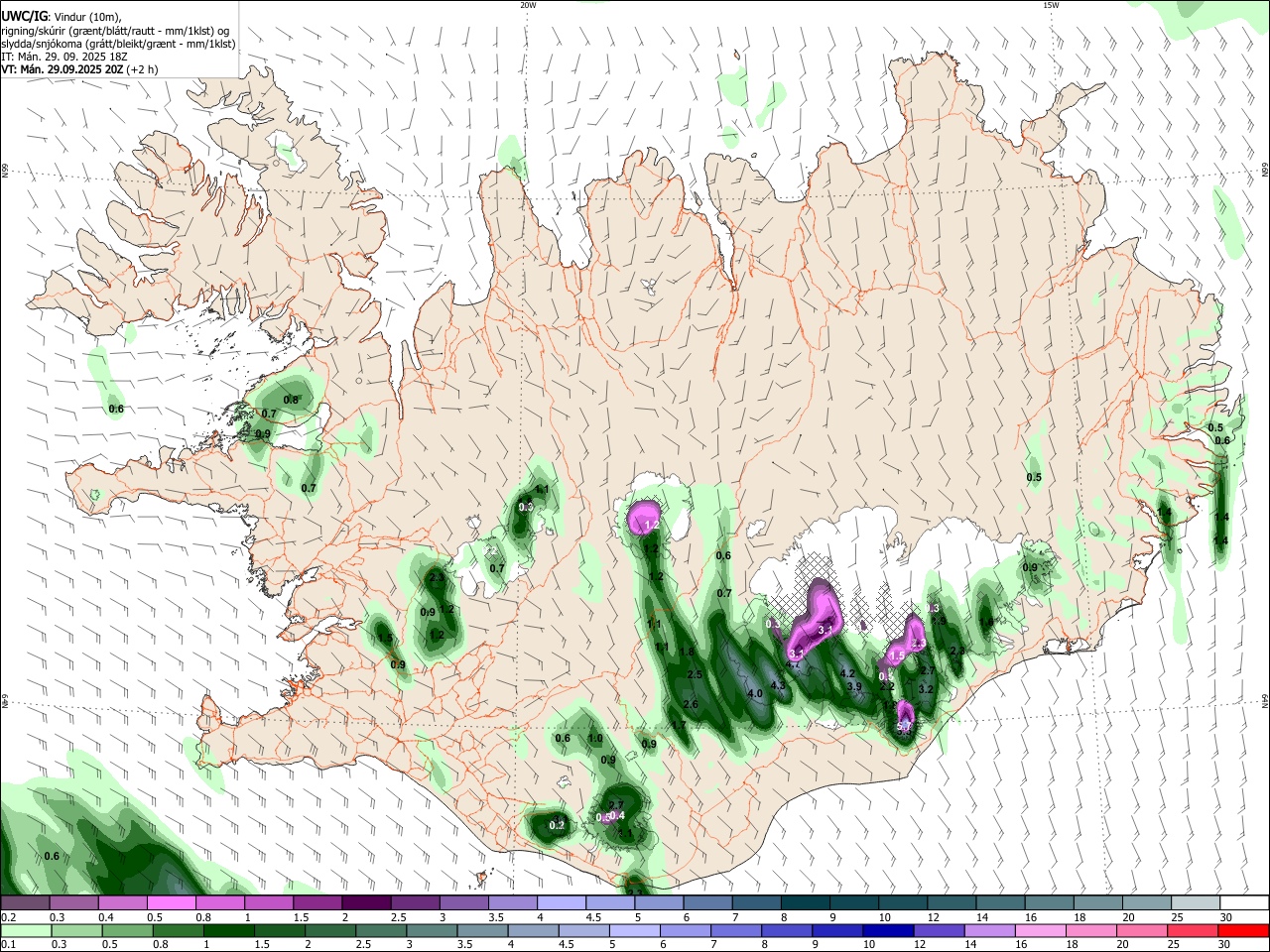The height and width of the screenshot is (952, 1270).
Task: Click the bright pink swatch between 0.5 and 0.8
Action: coord(172,902)
